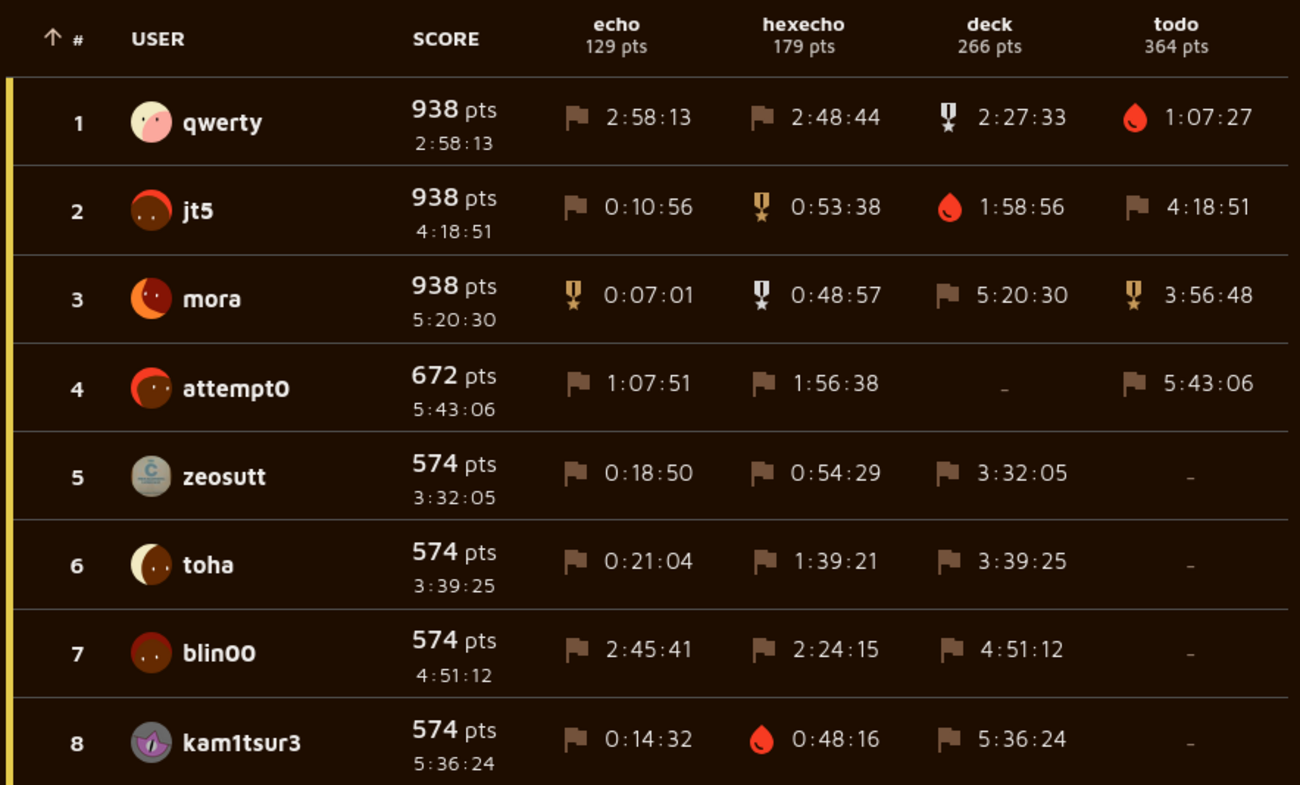The image size is (1300, 785).
Task: Open user qwerty's profile name
Action: (222, 123)
